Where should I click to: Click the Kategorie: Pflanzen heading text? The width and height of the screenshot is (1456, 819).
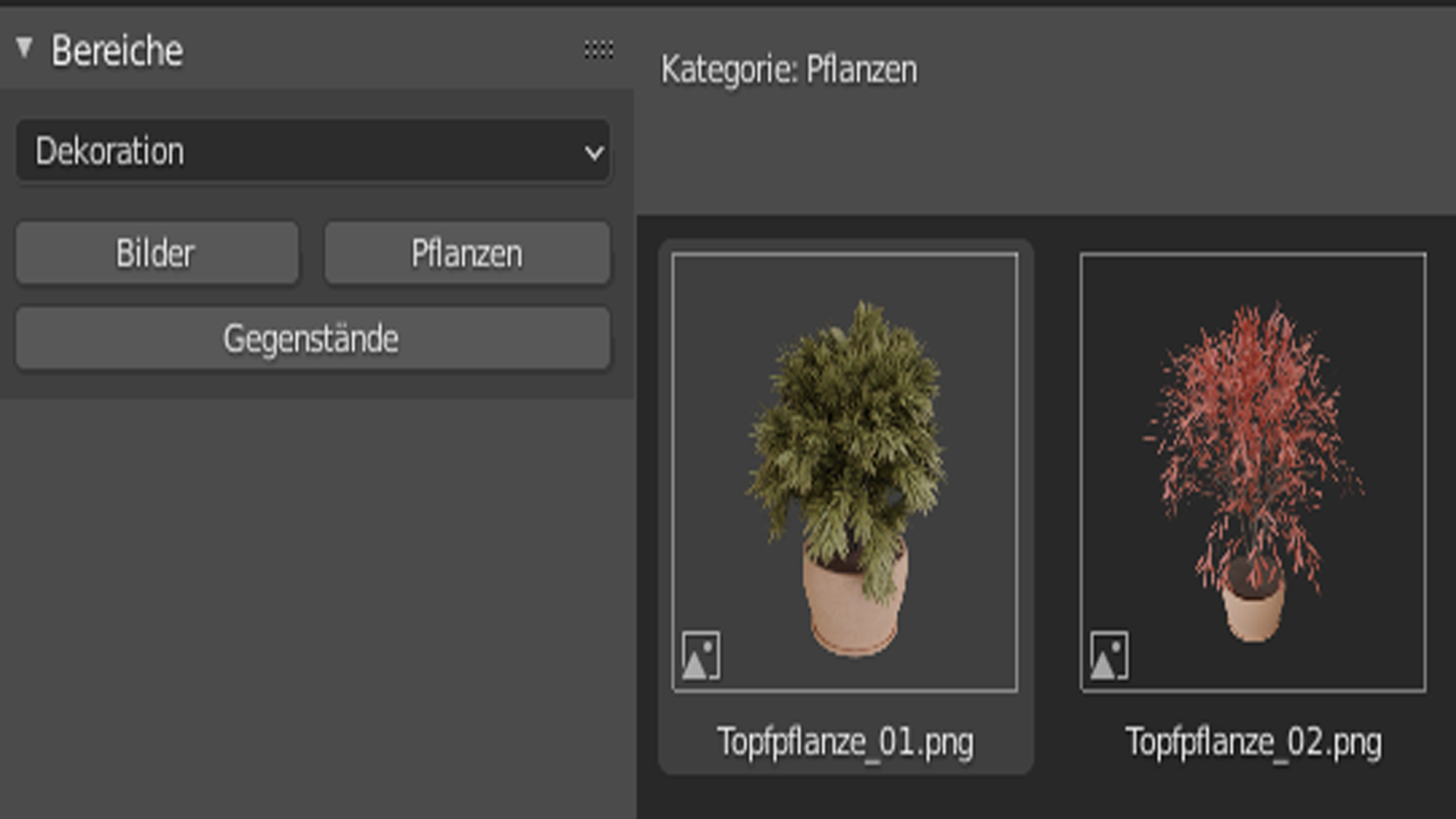pos(789,70)
